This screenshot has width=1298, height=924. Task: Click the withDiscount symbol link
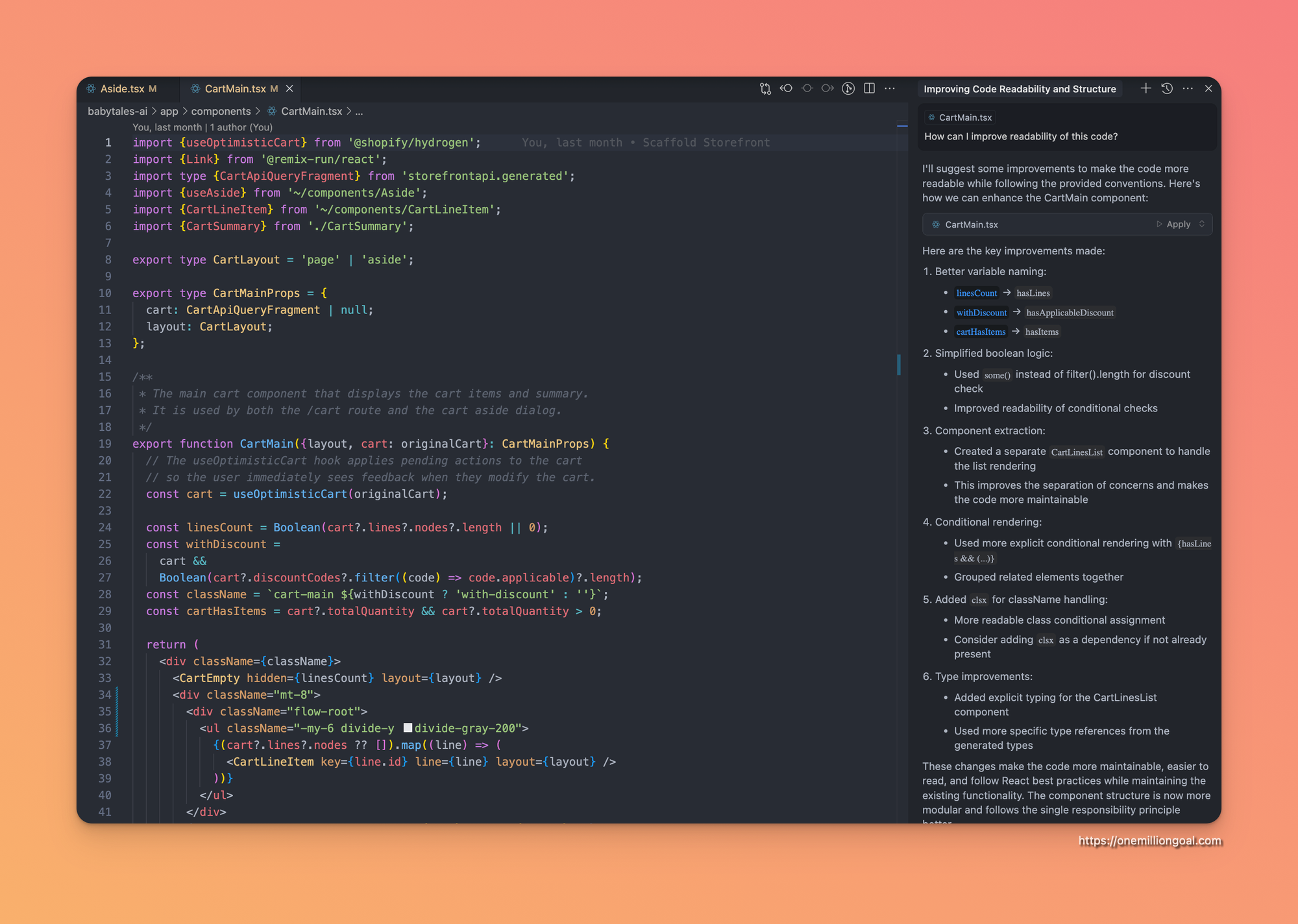[981, 313]
